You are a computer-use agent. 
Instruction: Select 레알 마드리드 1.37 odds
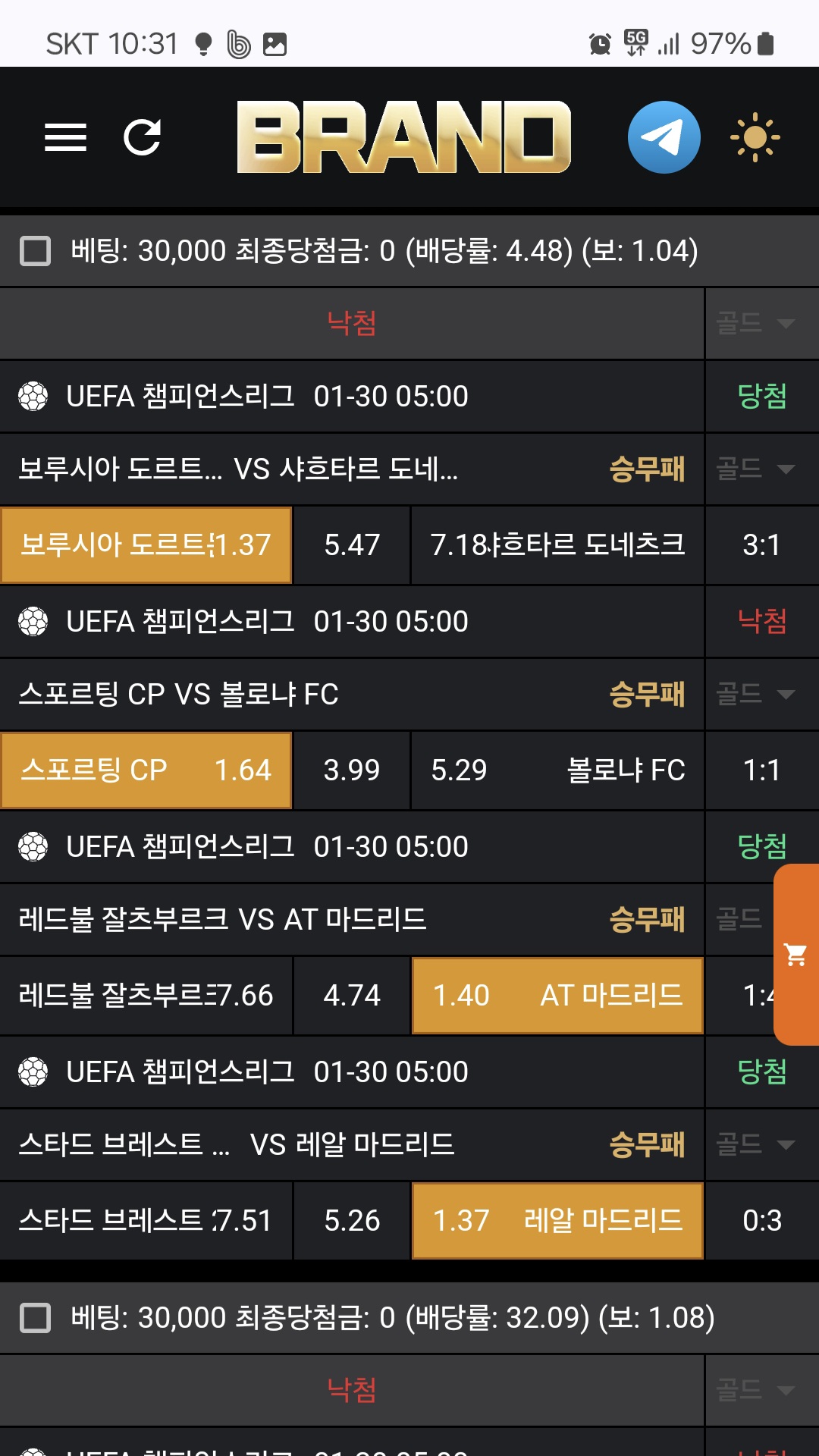557,1221
